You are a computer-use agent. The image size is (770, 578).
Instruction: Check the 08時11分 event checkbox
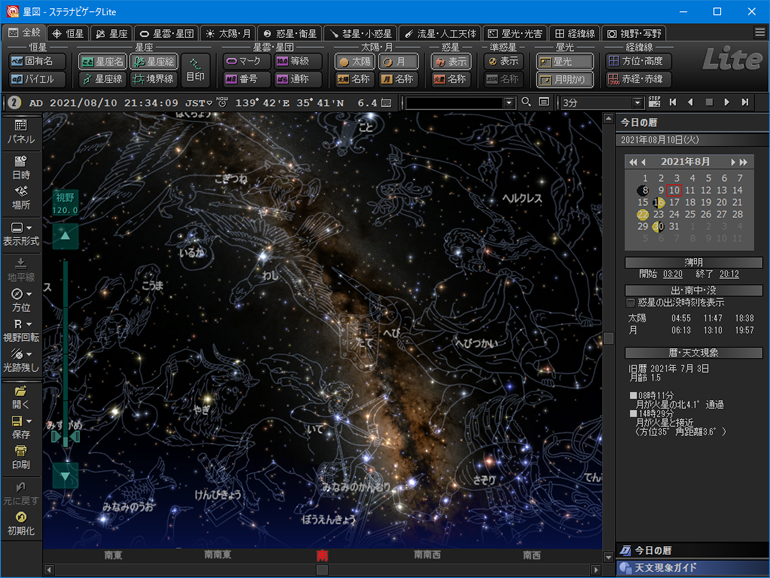click(x=633, y=395)
